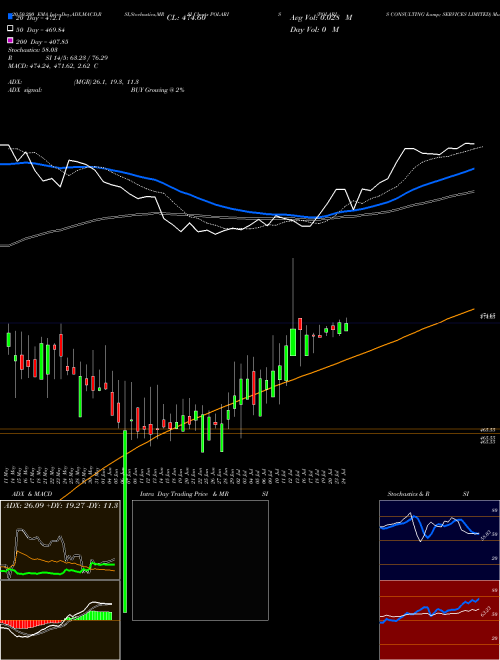Click the tall long-wick candle on 12 Jul
The height and width of the screenshot is (660, 500).
pos(293,342)
